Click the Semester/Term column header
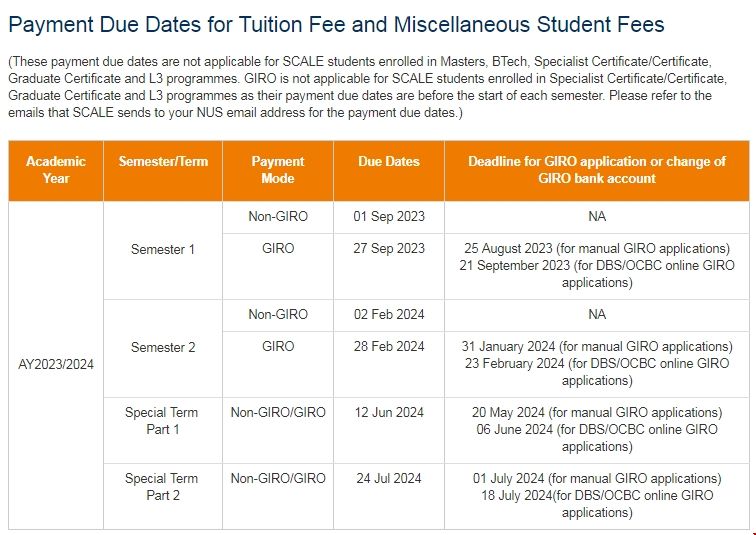 (163, 162)
